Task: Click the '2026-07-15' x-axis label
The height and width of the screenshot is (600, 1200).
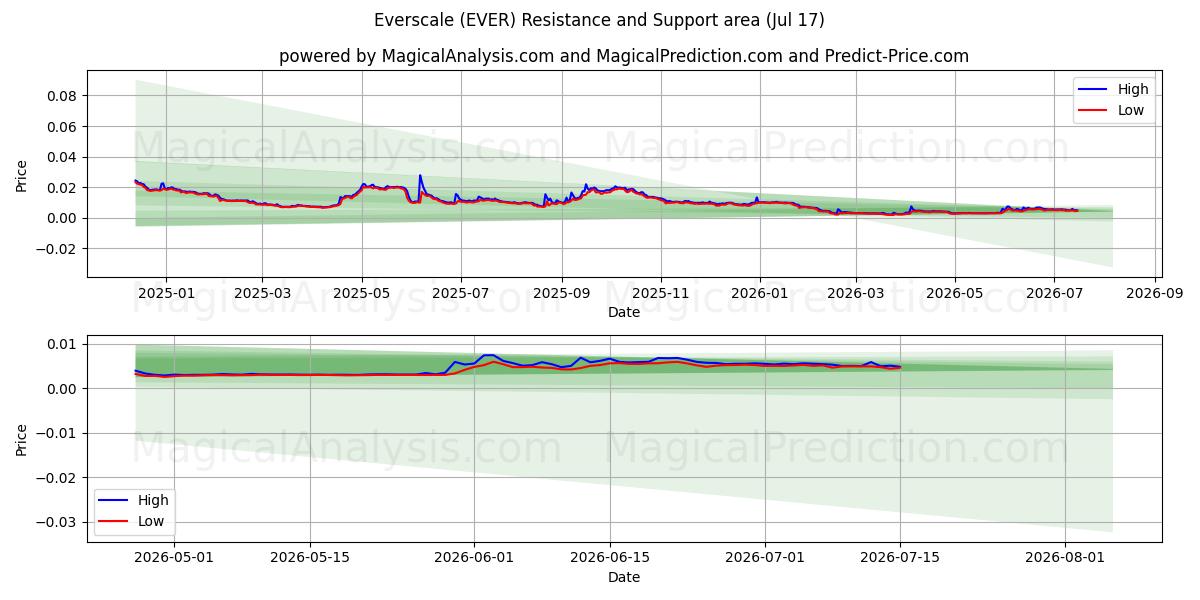Action: tap(901, 560)
